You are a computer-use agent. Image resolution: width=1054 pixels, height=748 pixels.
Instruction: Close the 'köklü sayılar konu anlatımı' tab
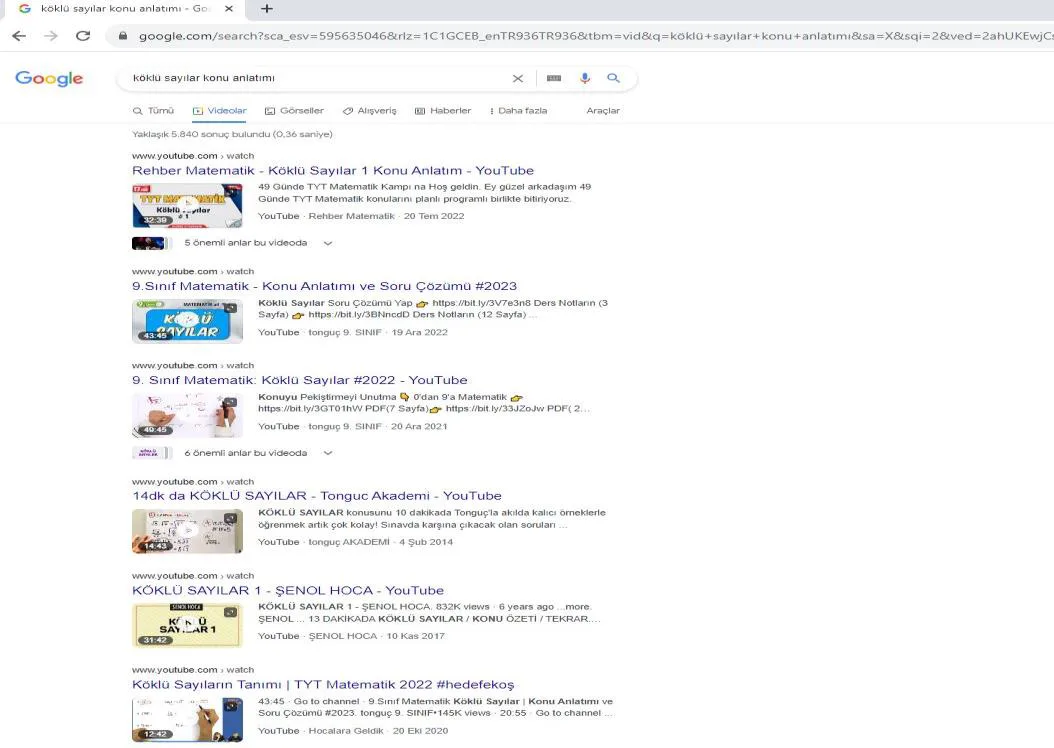(x=229, y=9)
